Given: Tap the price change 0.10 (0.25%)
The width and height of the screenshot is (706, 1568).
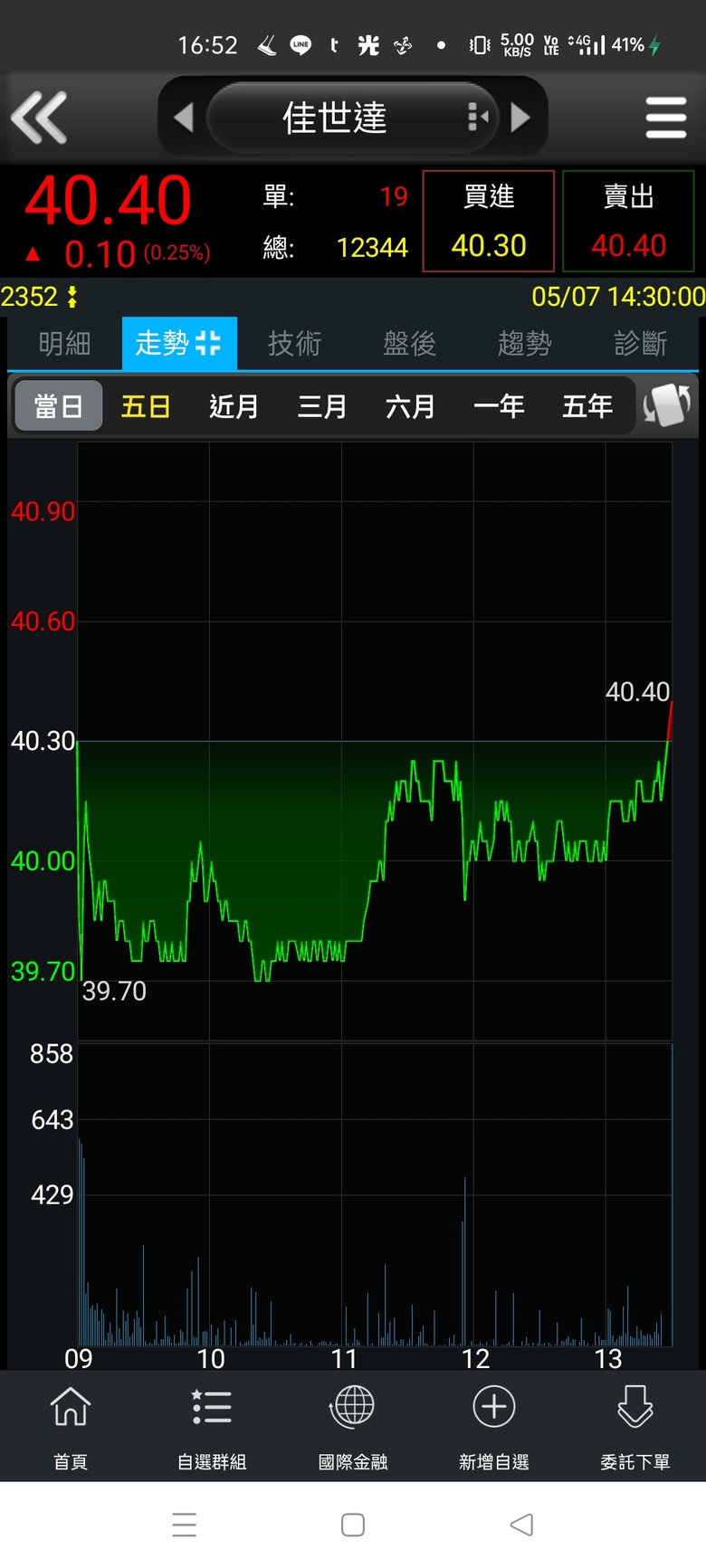Looking at the screenshot, I should [138, 254].
